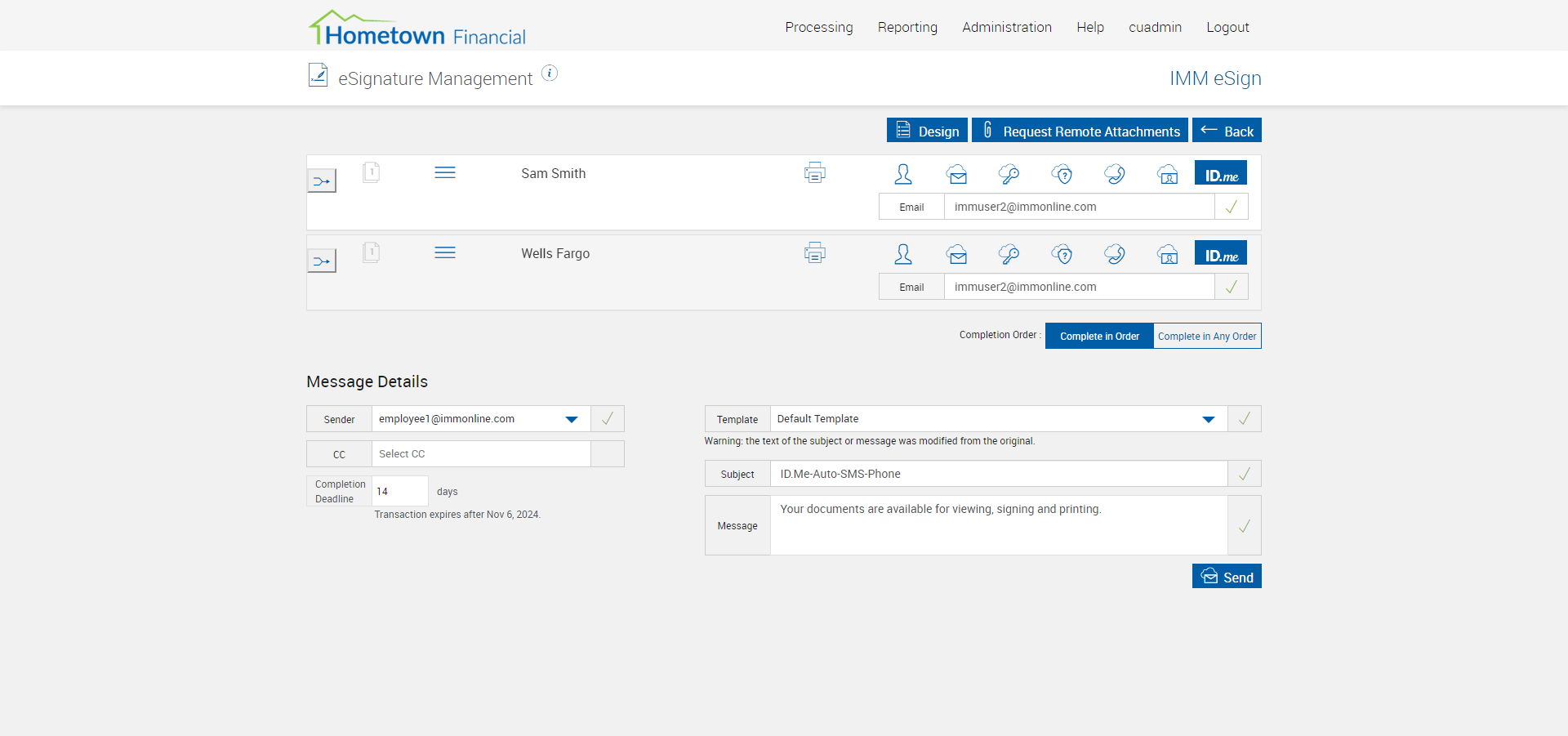Click the eSignature Management document pen icon
The width and height of the screenshot is (1568, 736).
(318, 75)
